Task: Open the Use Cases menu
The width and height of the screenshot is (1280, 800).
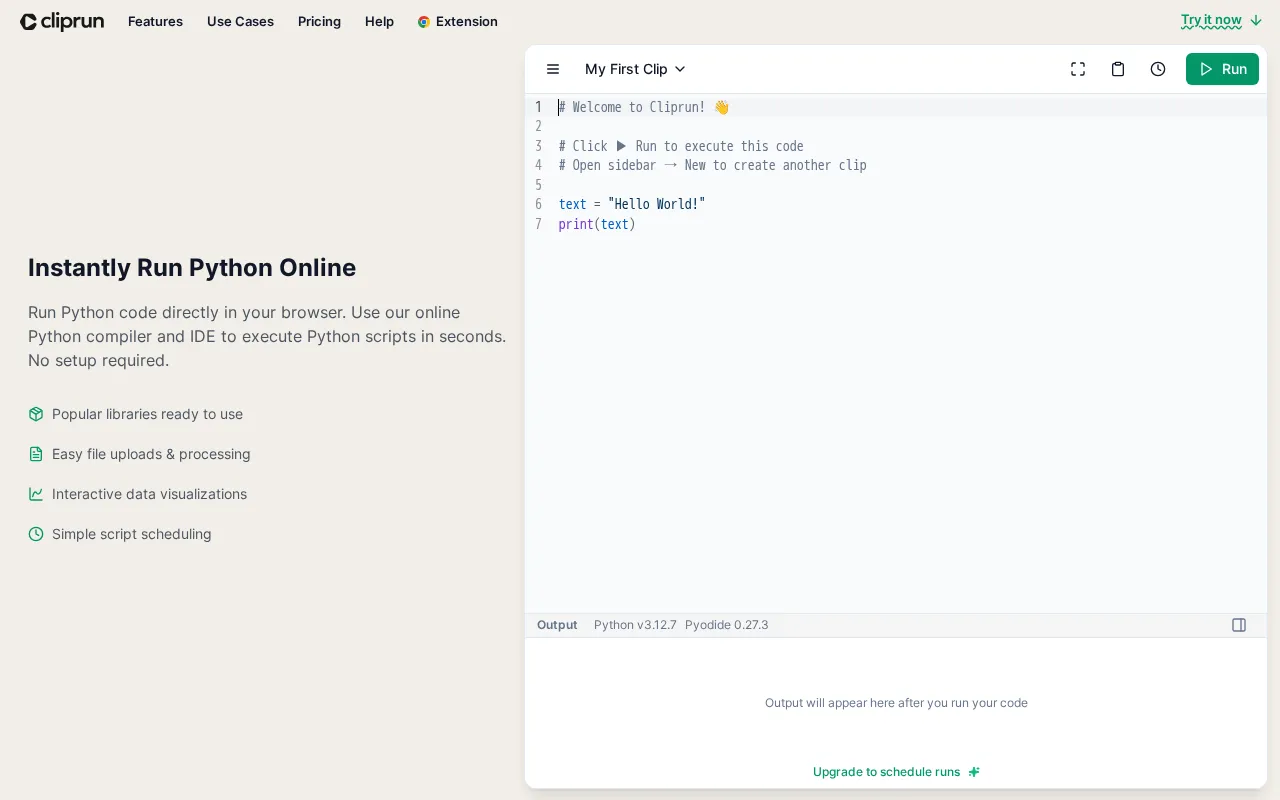Action: 240,21
